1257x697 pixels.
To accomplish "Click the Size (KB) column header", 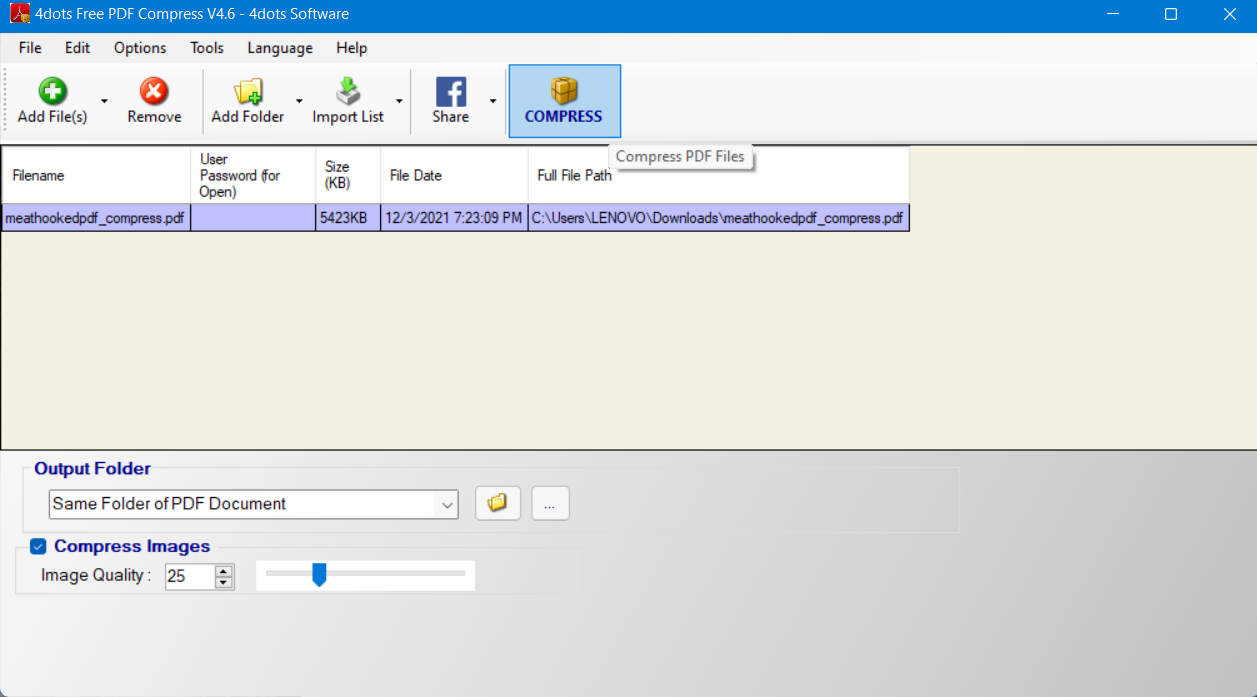I will point(348,175).
